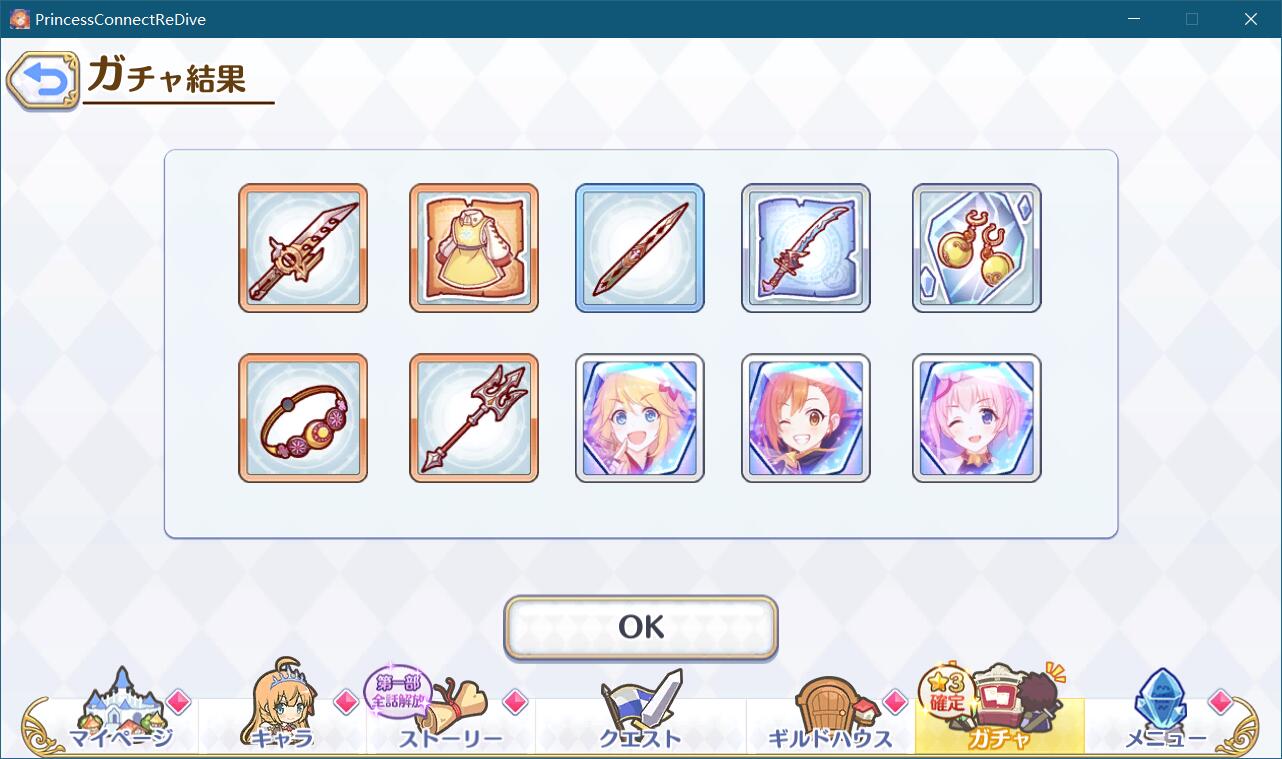
Task: Select the pink-haired girl memory piece
Action: (977, 418)
